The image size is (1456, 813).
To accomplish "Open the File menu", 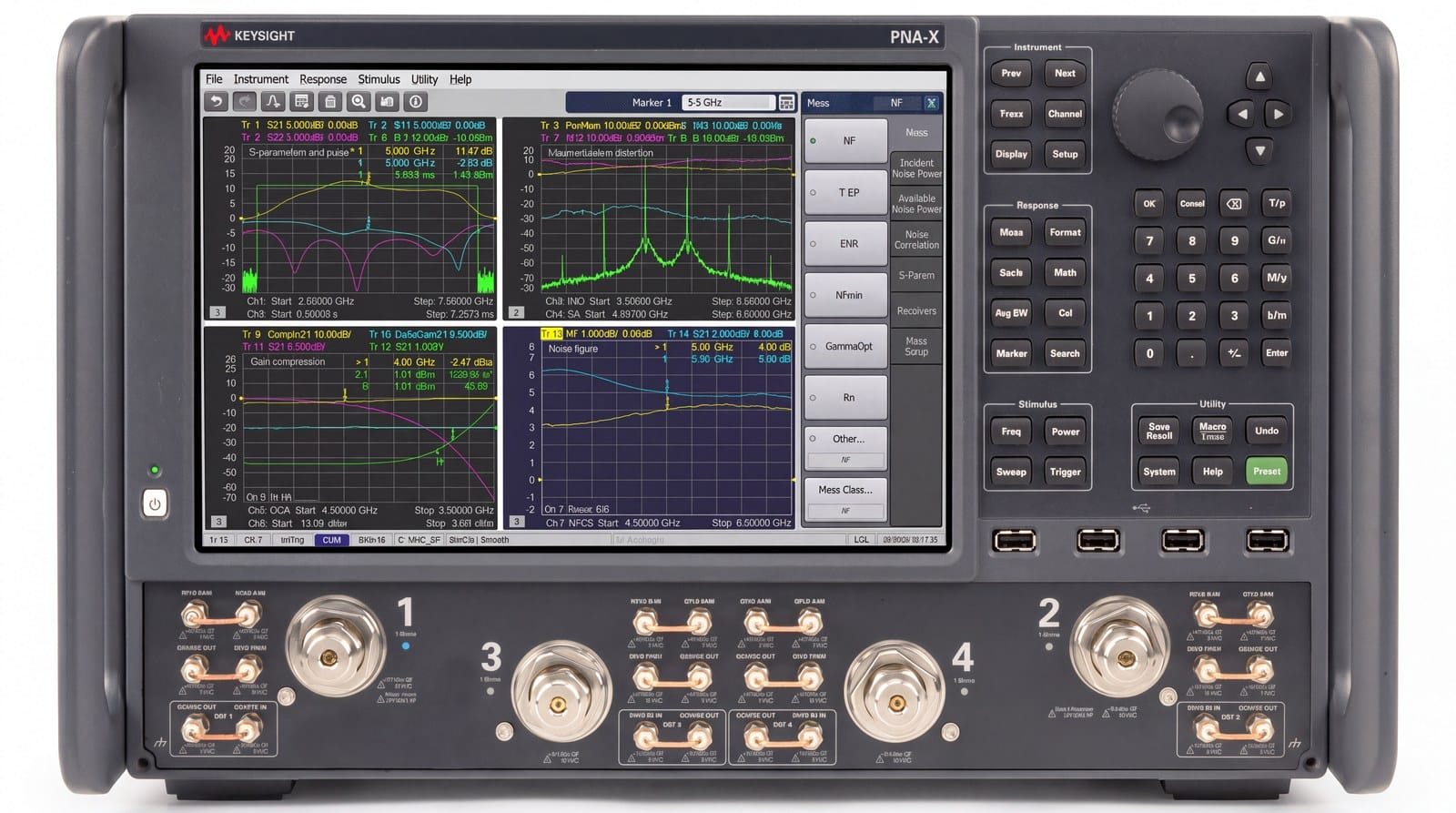I will tap(214, 79).
